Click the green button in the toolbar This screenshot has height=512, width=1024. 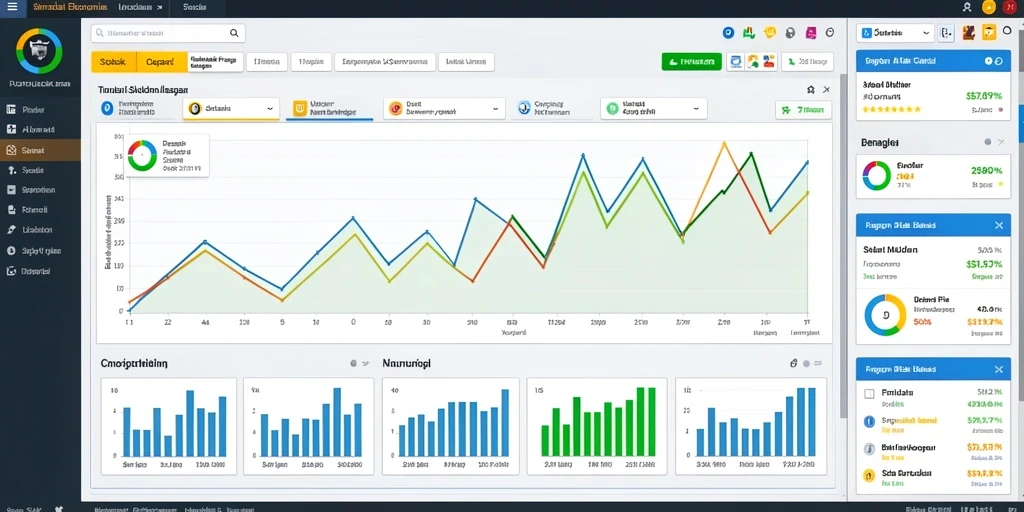692,61
